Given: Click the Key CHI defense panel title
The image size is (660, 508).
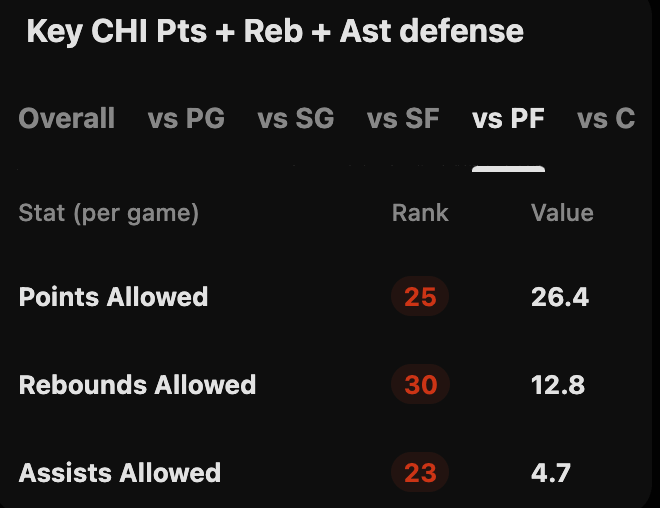Looking at the screenshot, I should tap(274, 31).
